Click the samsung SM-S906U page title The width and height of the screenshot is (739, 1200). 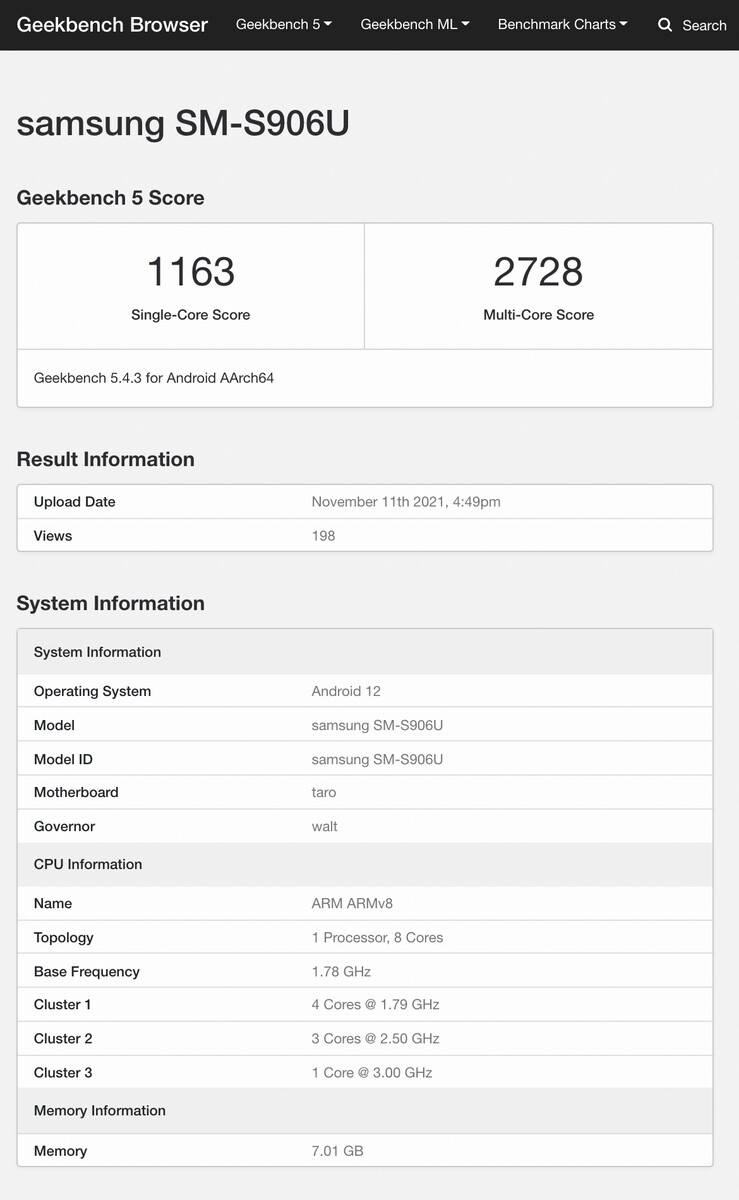click(x=183, y=123)
